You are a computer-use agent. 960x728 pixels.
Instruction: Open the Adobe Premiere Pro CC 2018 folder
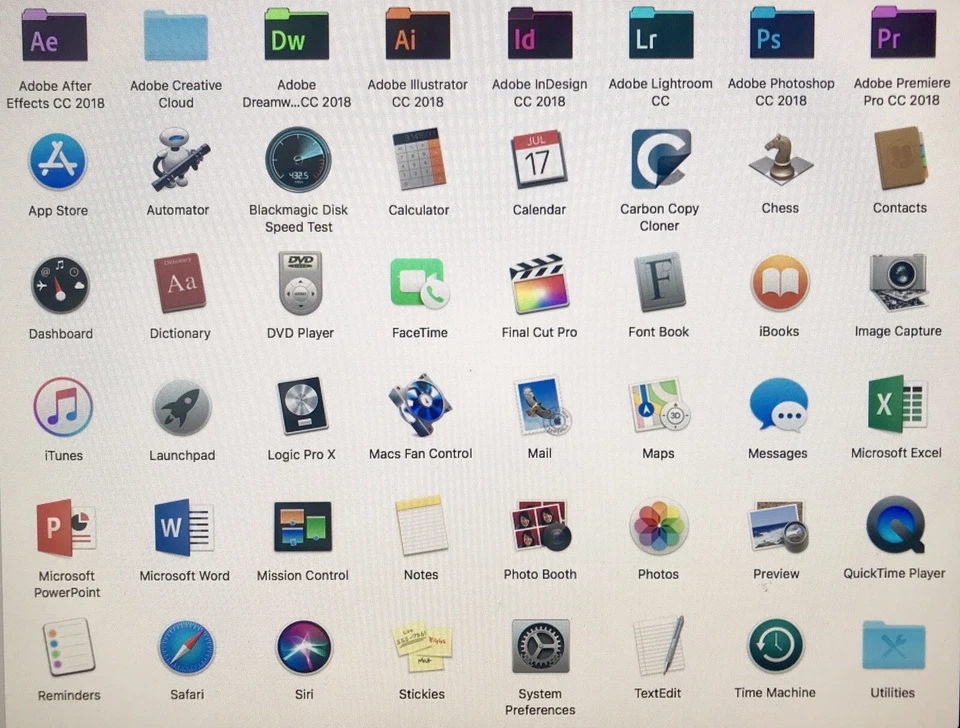903,32
